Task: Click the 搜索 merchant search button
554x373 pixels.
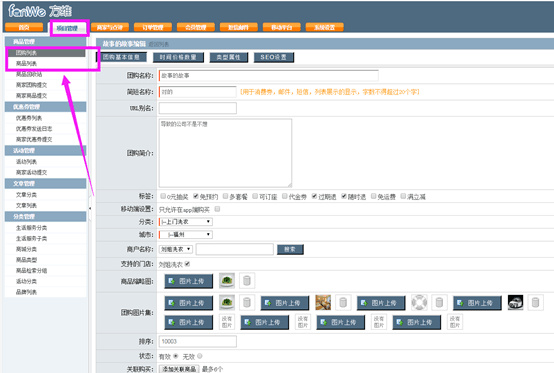Action: click(x=290, y=249)
